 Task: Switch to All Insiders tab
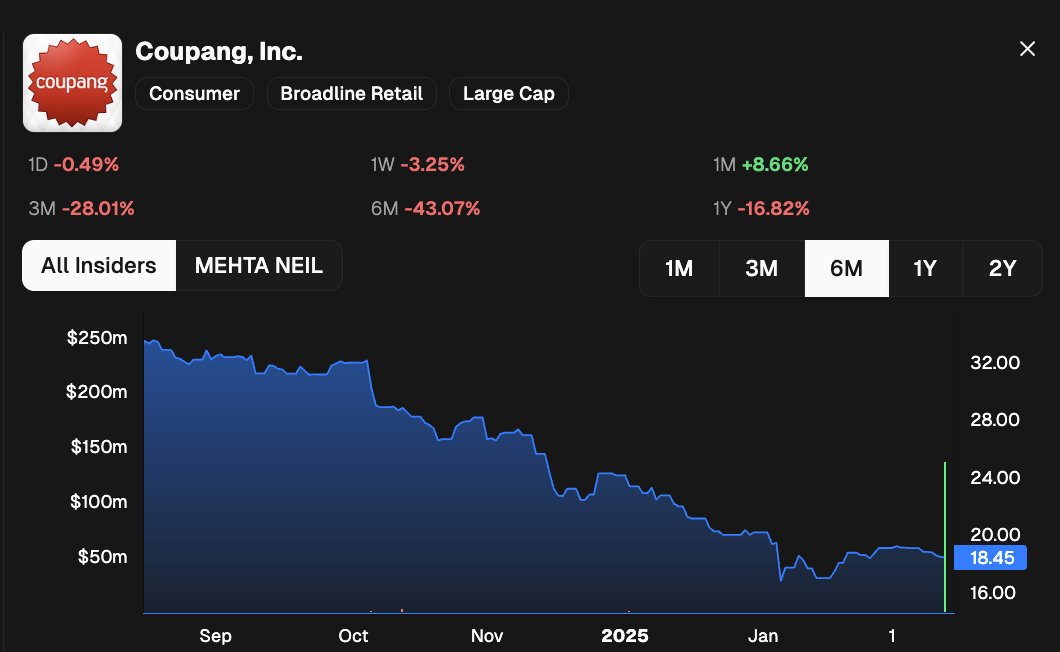(99, 265)
